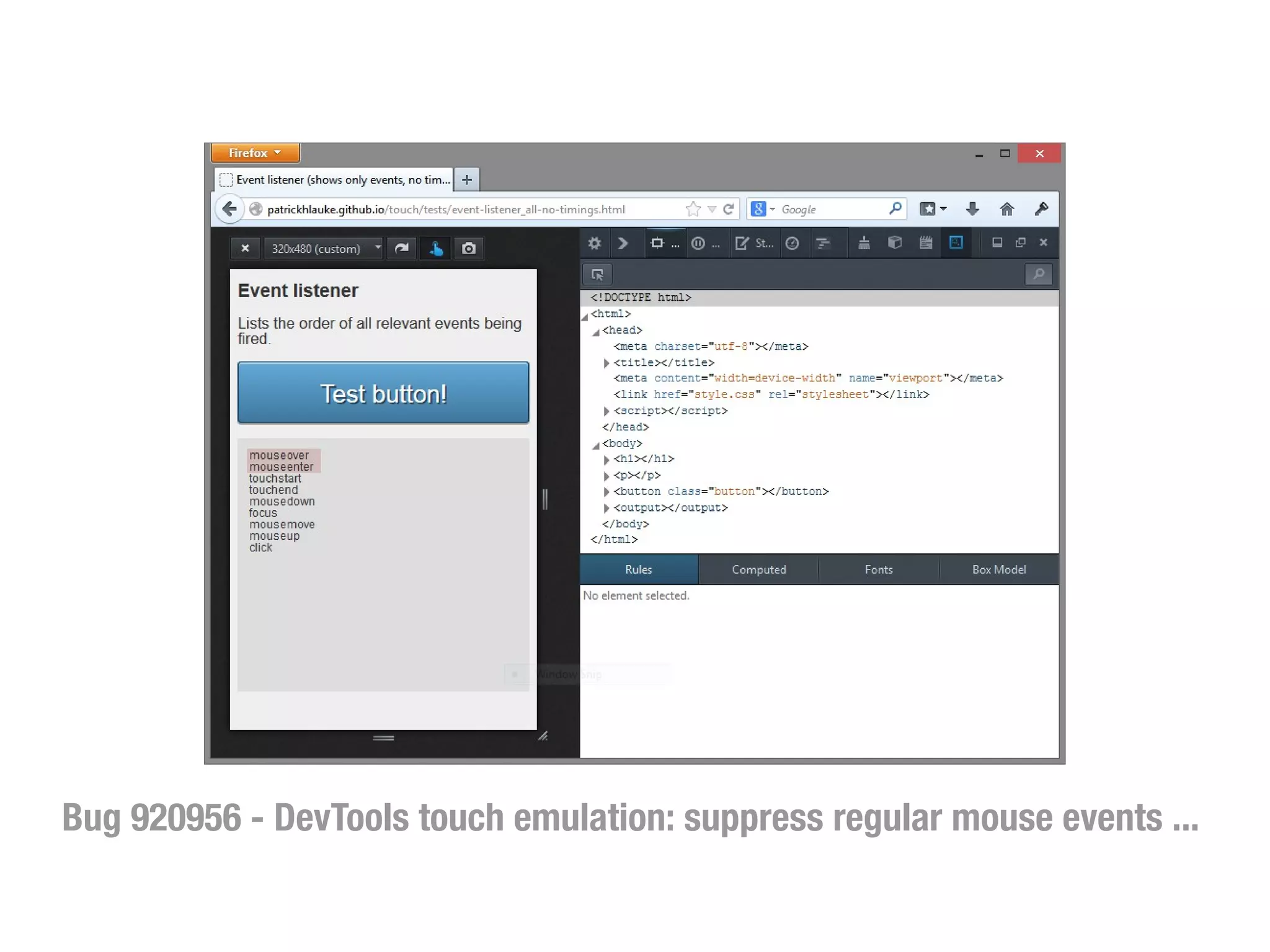Image resolution: width=1270 pixels, height=952 pixels.
Task: Open a new tab with plus
Action: (467, 180)
